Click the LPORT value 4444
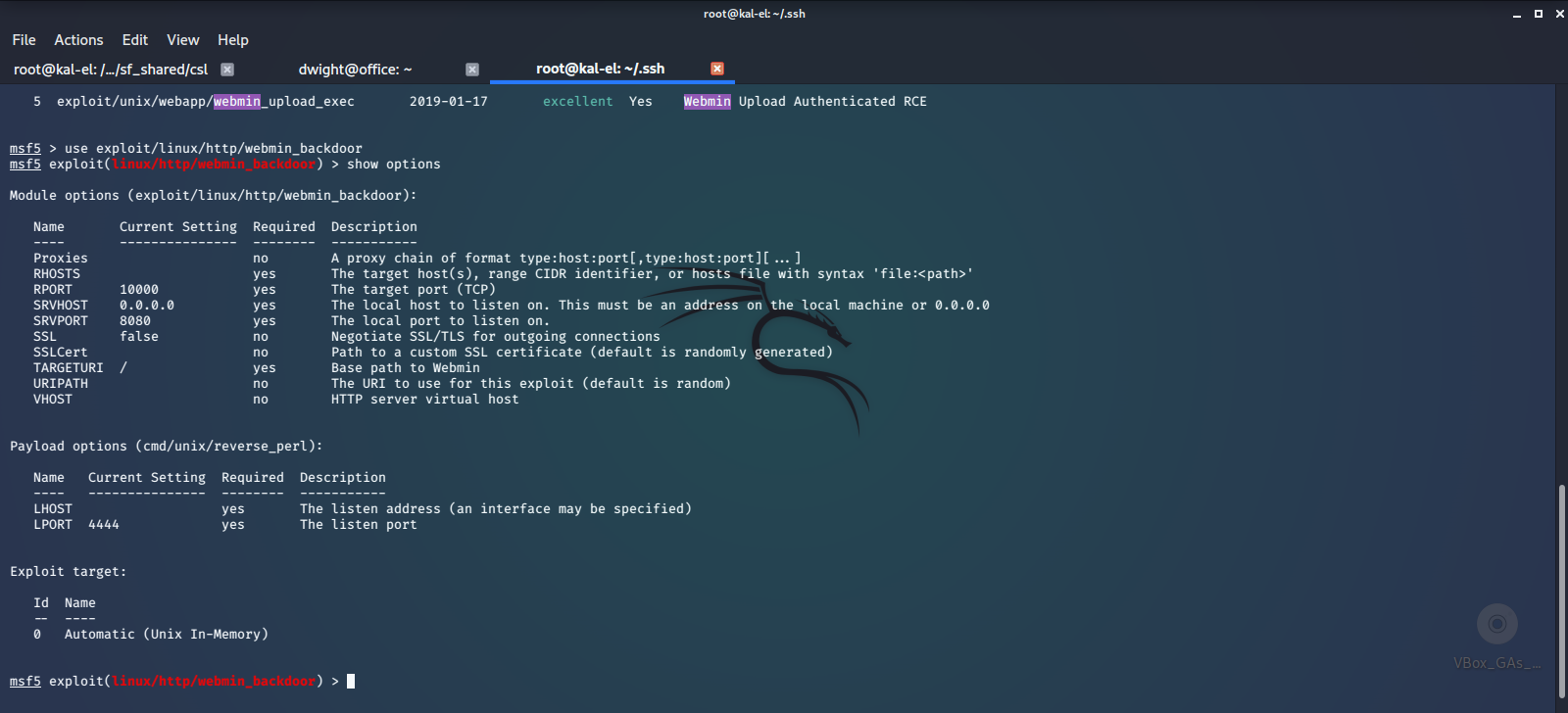 [x=104, y=525]
